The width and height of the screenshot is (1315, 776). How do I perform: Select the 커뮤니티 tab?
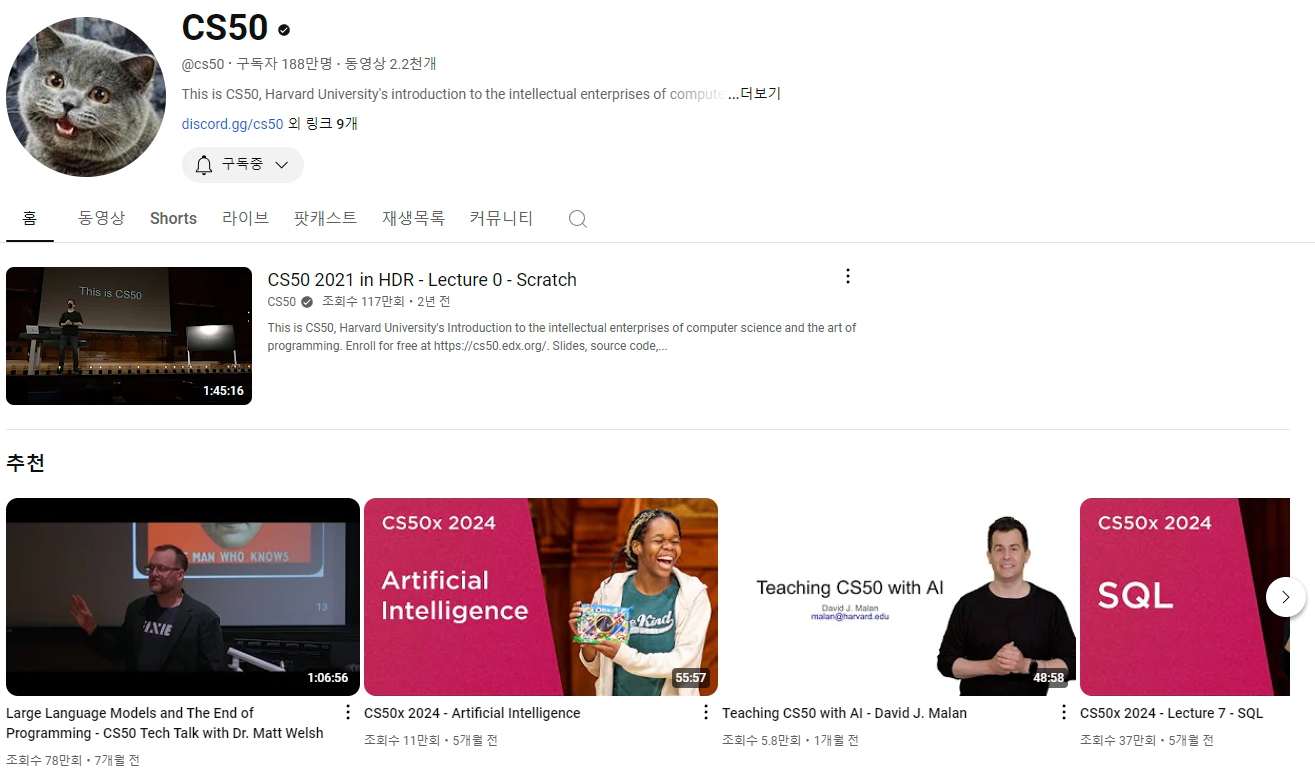[x=501, y=218]
